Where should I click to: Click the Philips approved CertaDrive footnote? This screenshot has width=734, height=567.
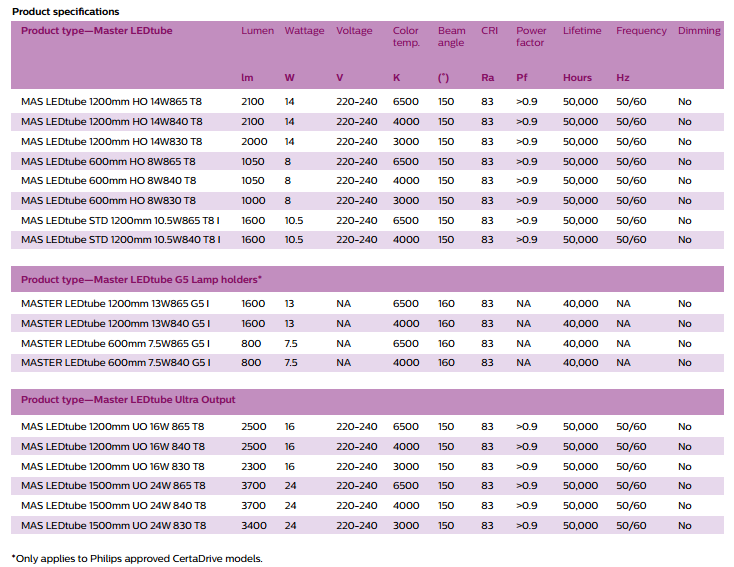tap(137, 558)
